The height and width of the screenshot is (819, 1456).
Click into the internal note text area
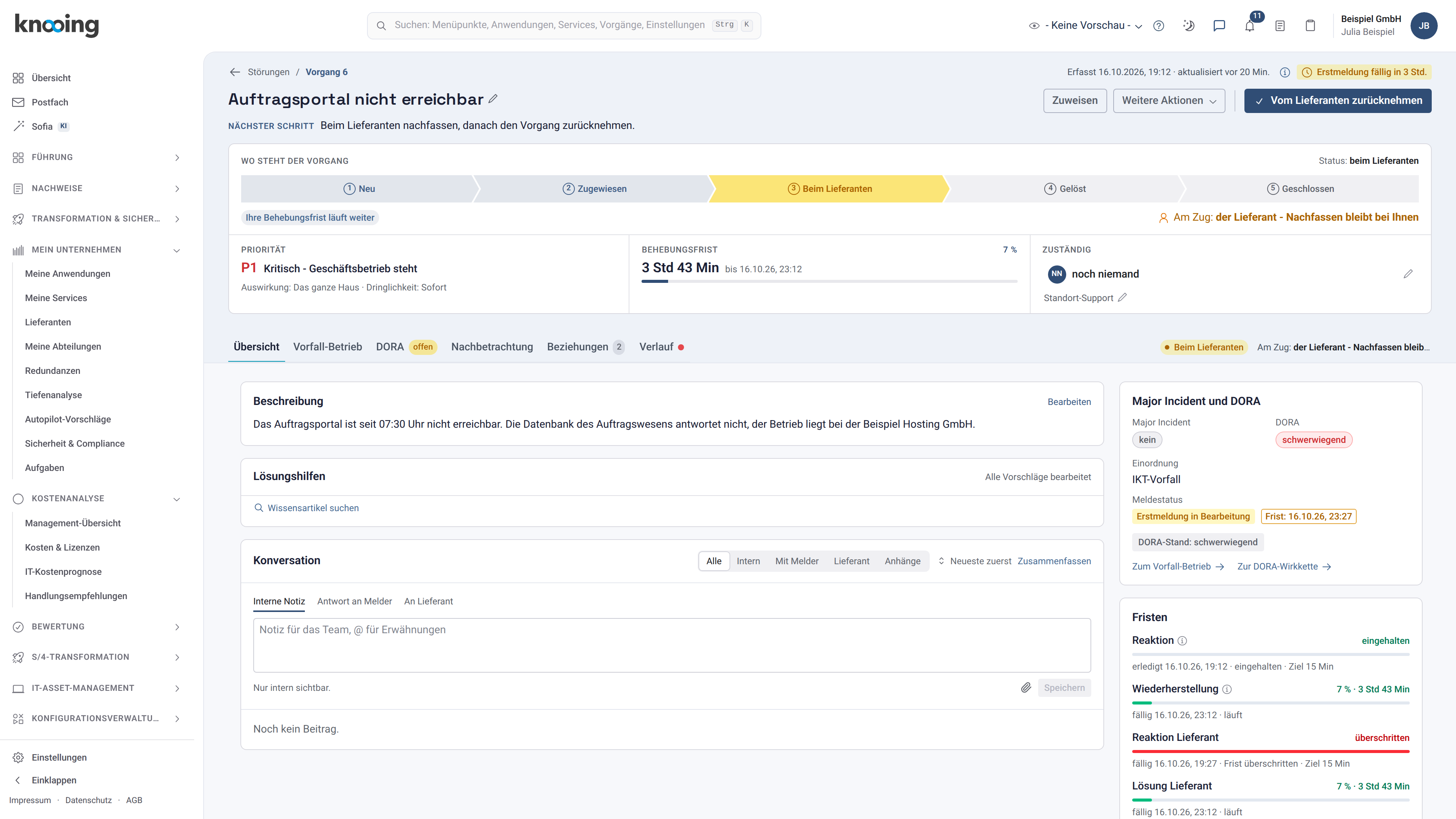(672, 645)
